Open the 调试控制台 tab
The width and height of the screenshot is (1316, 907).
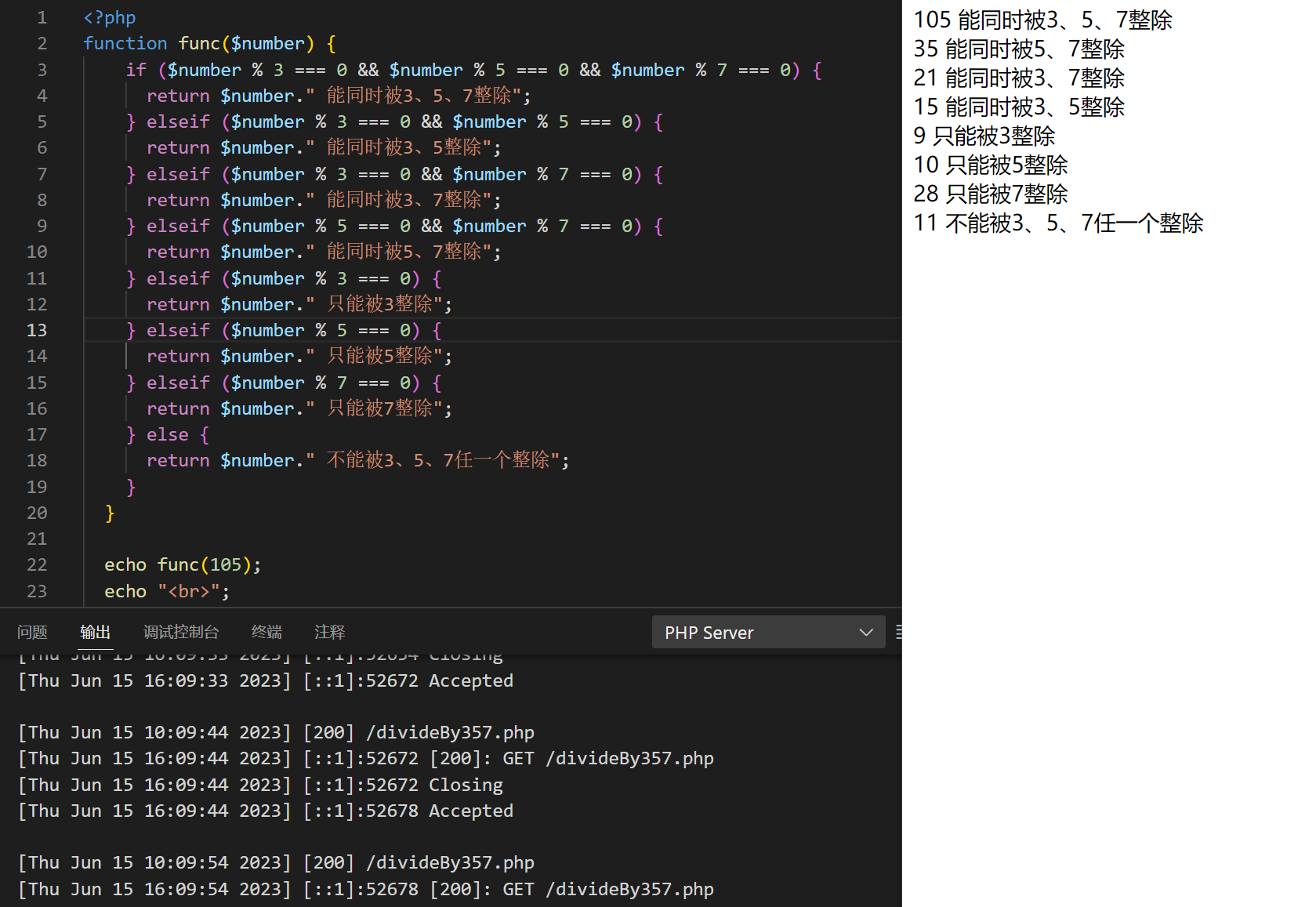(181, 632)
